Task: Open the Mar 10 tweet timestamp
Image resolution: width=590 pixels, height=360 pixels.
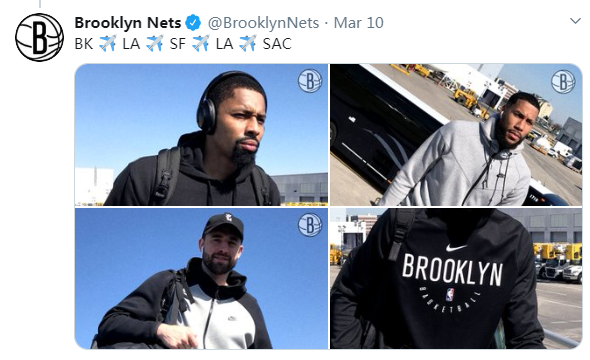Action: (x=358, y=23)
